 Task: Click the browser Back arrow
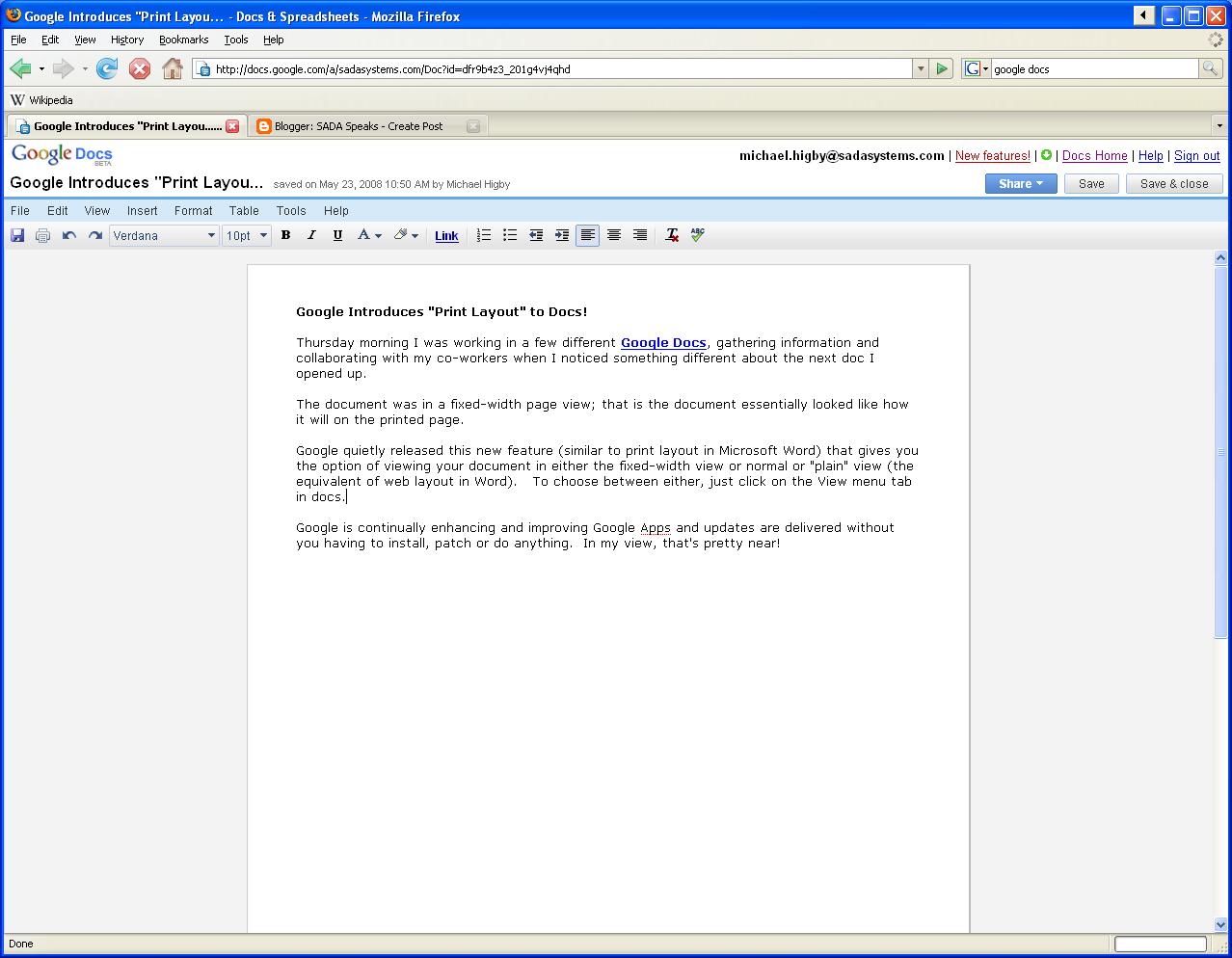[21, 68]
